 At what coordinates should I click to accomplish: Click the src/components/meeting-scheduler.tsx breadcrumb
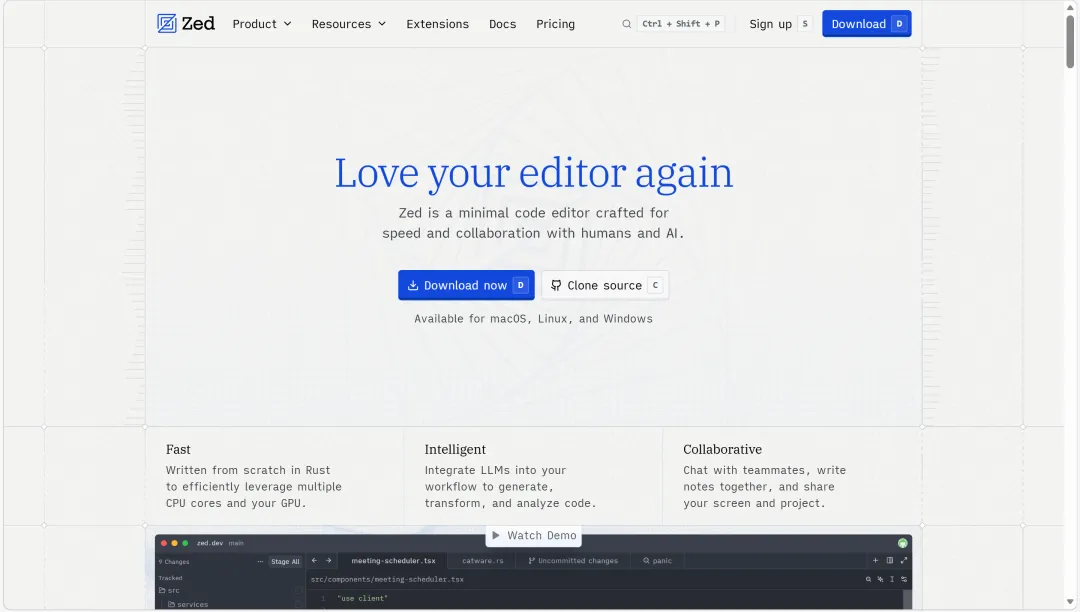387,580
